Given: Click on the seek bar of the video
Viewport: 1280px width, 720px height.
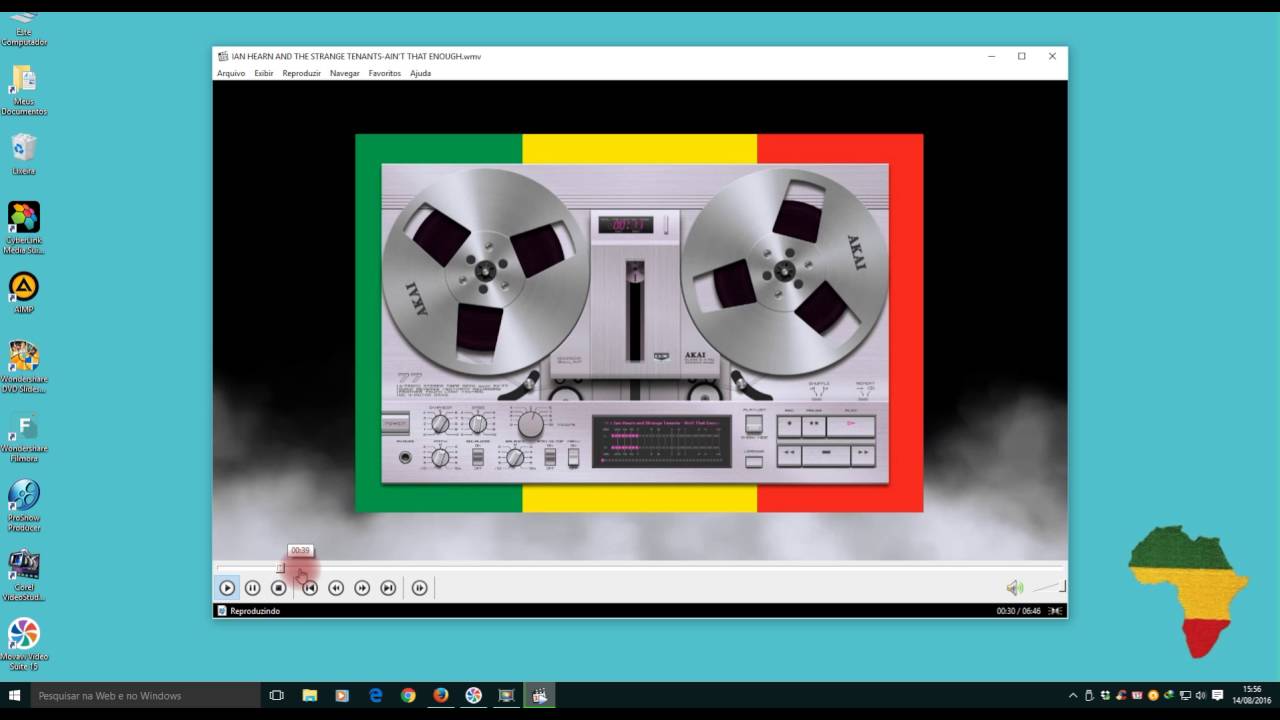Looking at the screenshot, I should pyautogui.click(x=640, y=568).
